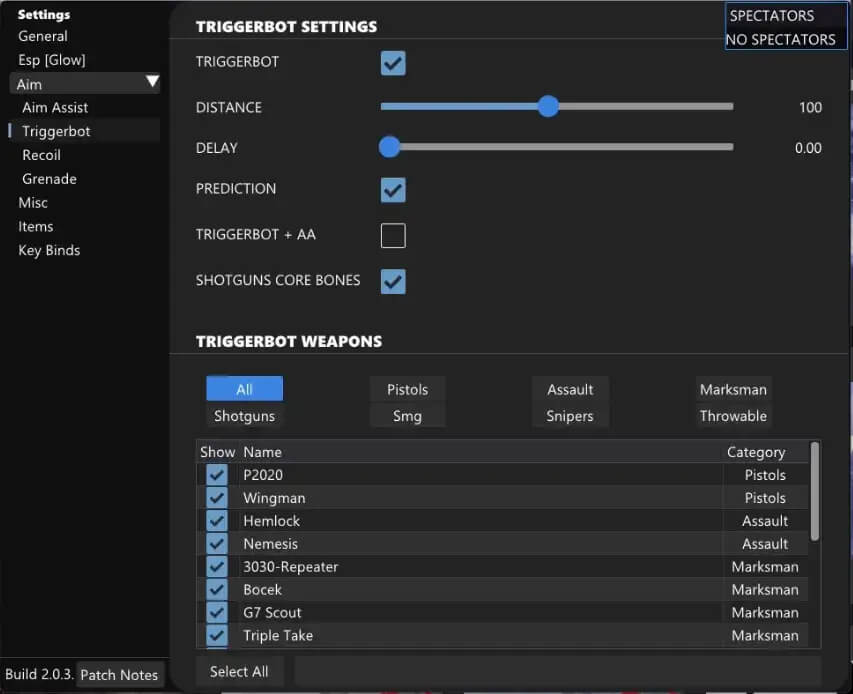Open Esp [Glow] settings
The height and width of the screenshot is (694, 853).
coord(52,60)
